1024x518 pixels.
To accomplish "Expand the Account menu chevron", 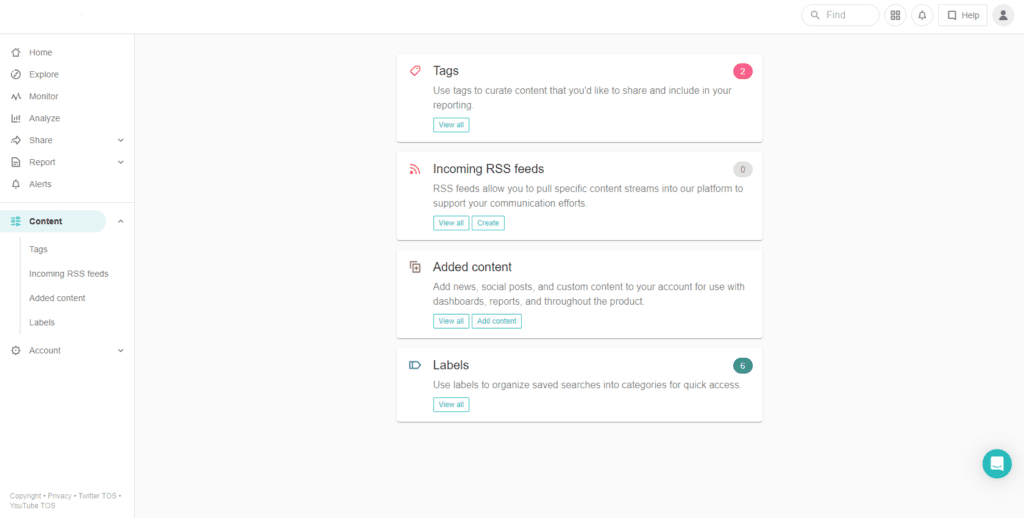I will 120,351.
